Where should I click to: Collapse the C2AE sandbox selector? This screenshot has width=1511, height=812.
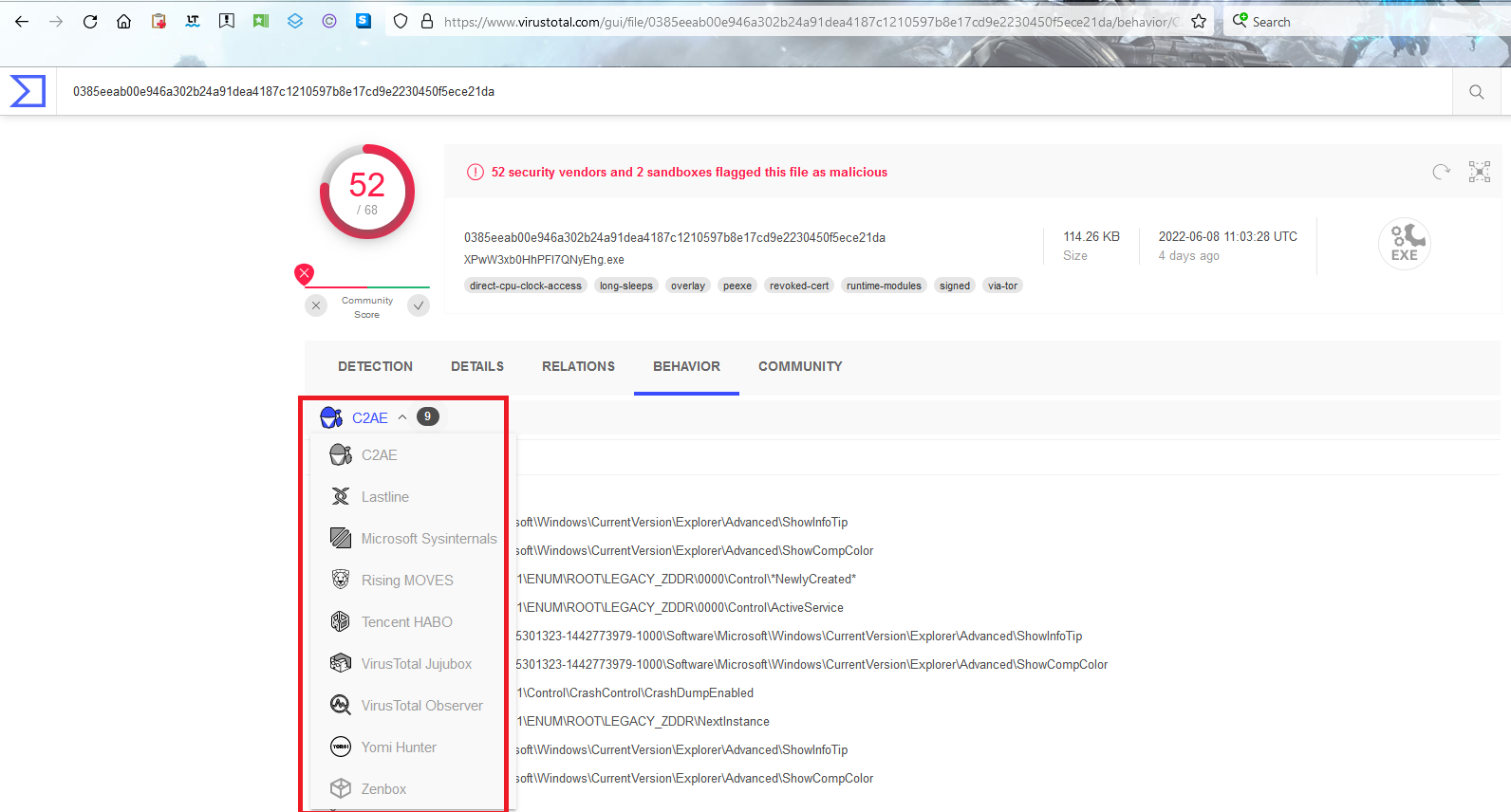[x=402, y=417]
